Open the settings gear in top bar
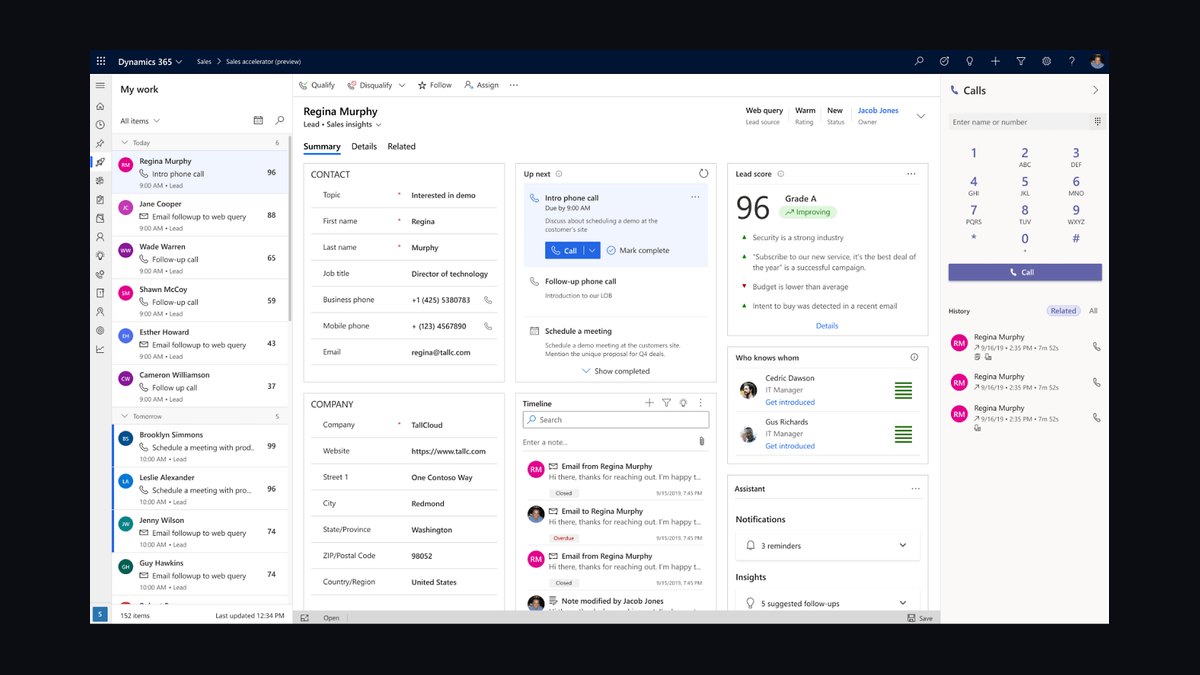 coord(1046,61)
